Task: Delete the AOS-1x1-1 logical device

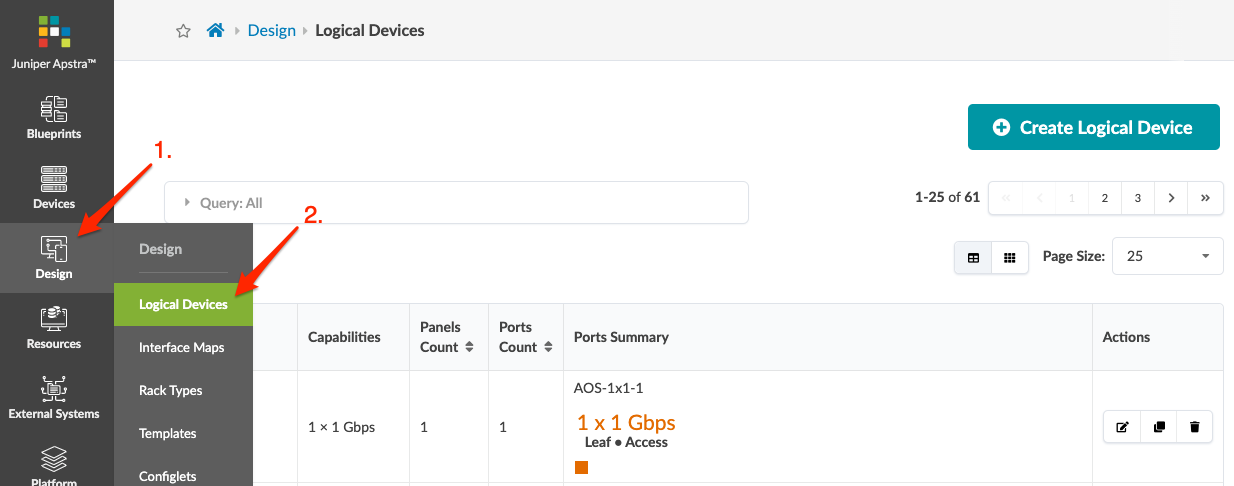Action: pos(1195,427)
